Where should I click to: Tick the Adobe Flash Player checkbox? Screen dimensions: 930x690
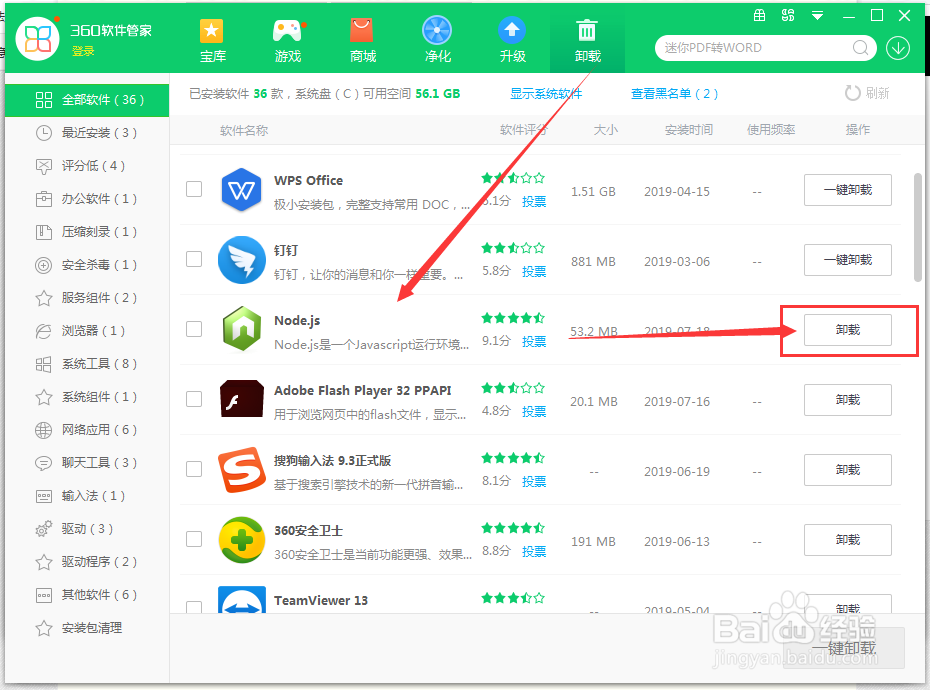coord(194,399)
